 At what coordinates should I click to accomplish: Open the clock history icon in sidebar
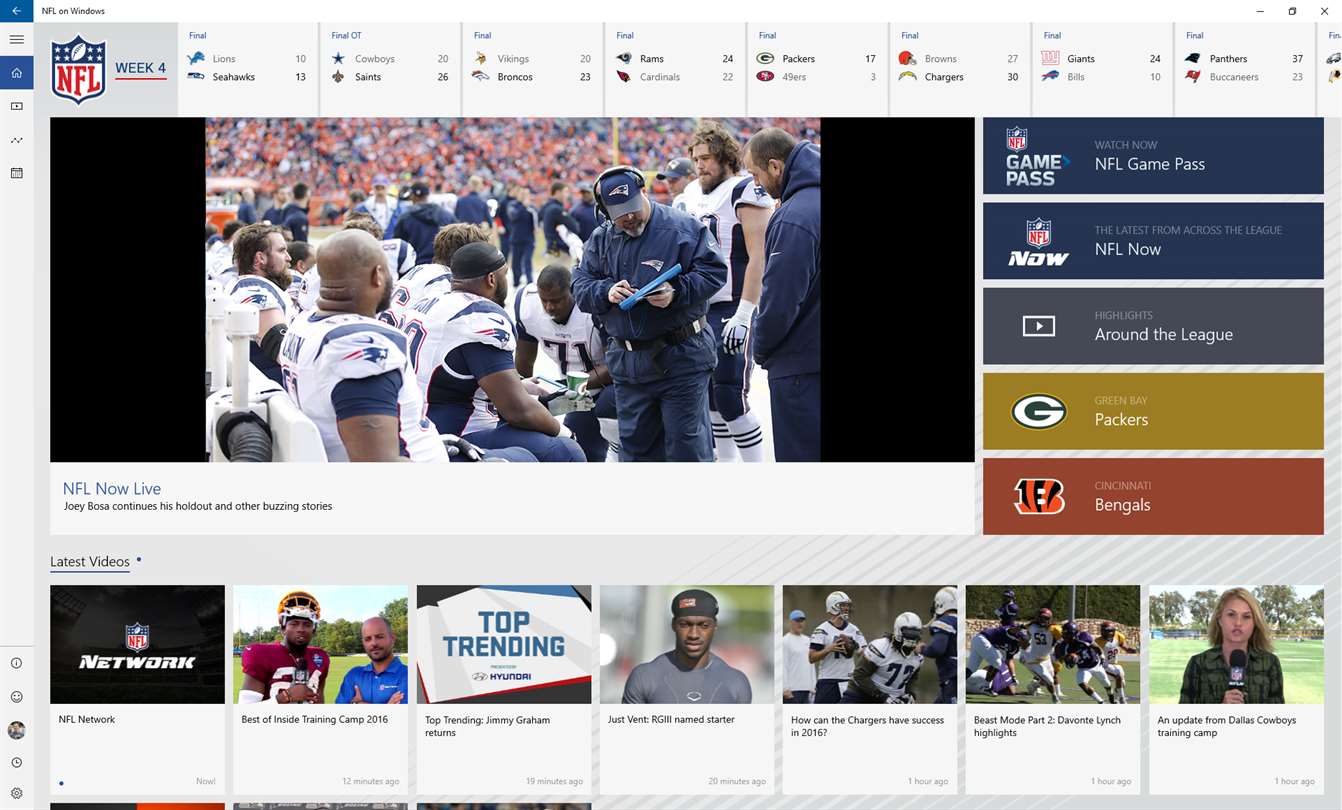[16, 763]
